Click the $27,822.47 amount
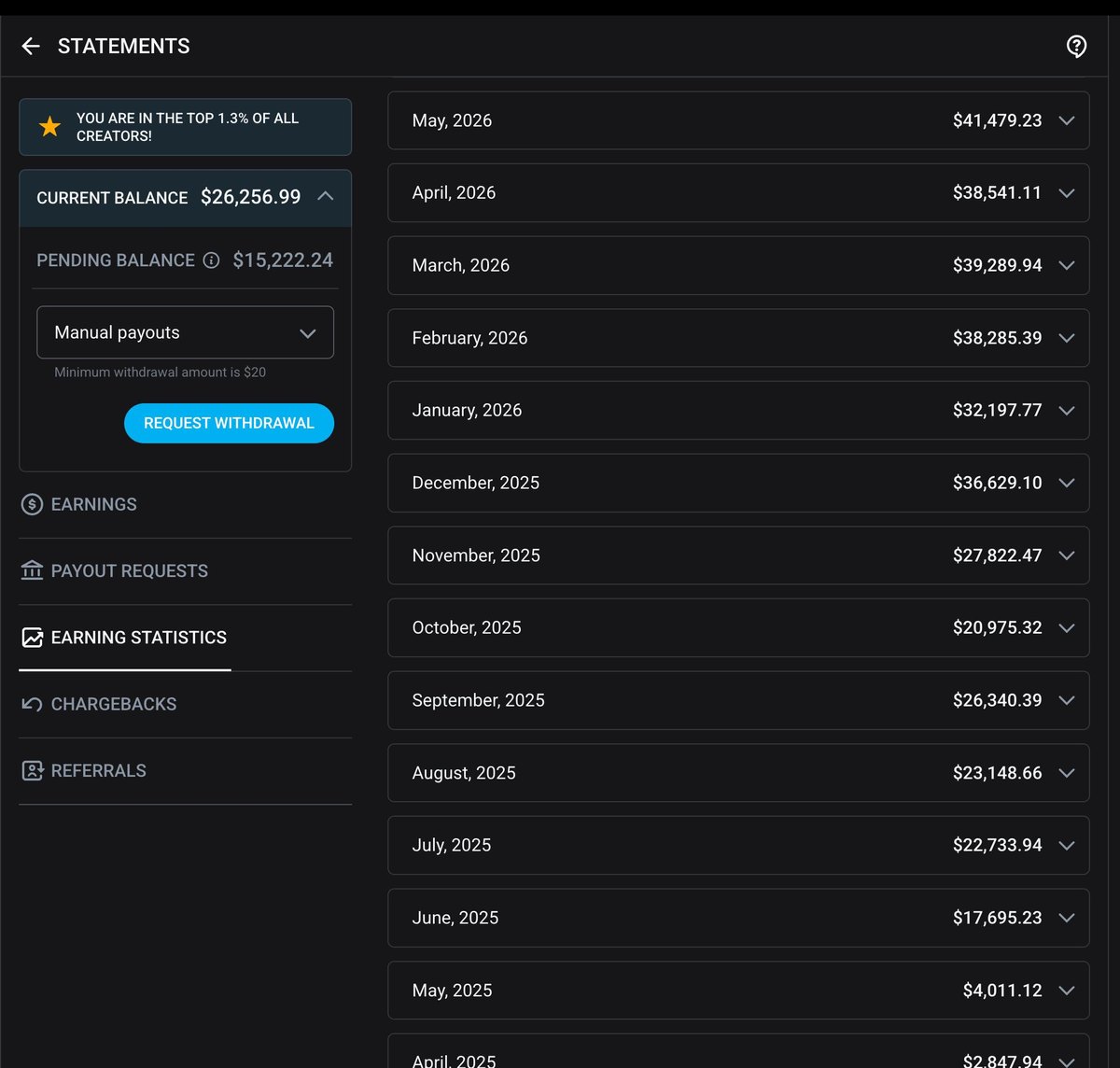The width and height of the screenshot is (1120, 1068). tap(997, 555)
